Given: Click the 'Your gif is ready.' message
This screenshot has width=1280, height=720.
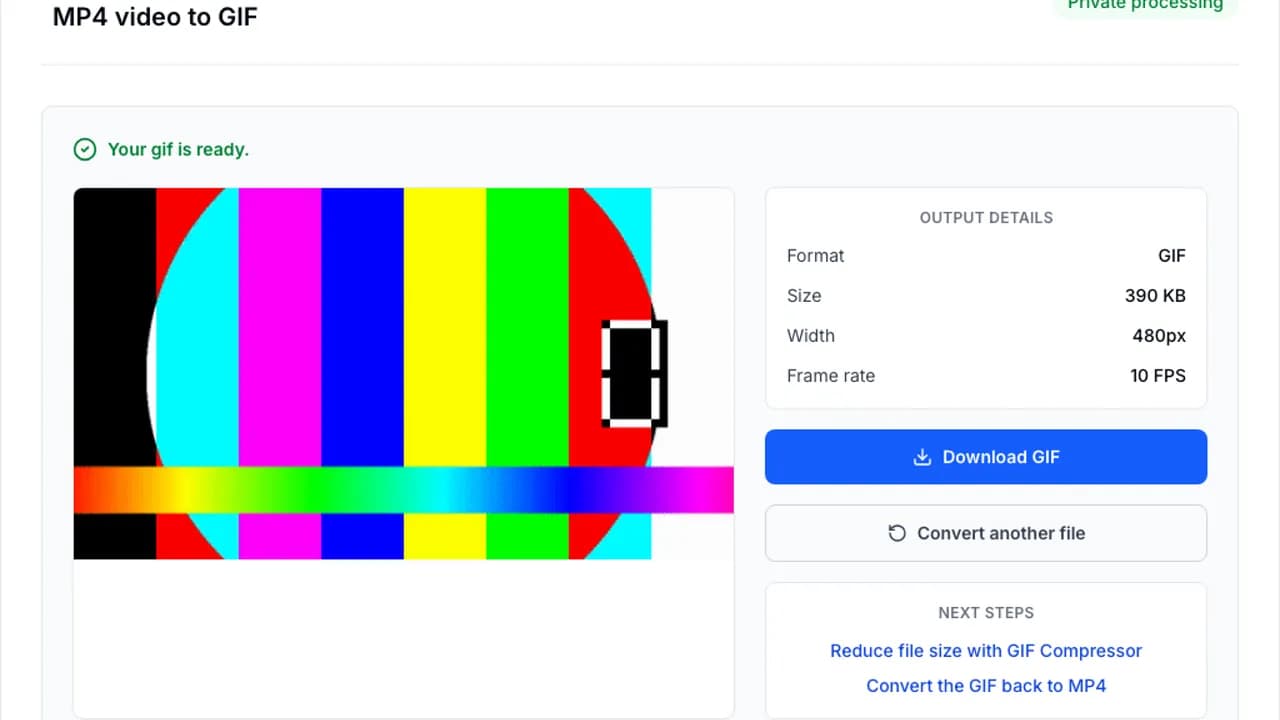Looking at the screenshot, I should (178, 150).
